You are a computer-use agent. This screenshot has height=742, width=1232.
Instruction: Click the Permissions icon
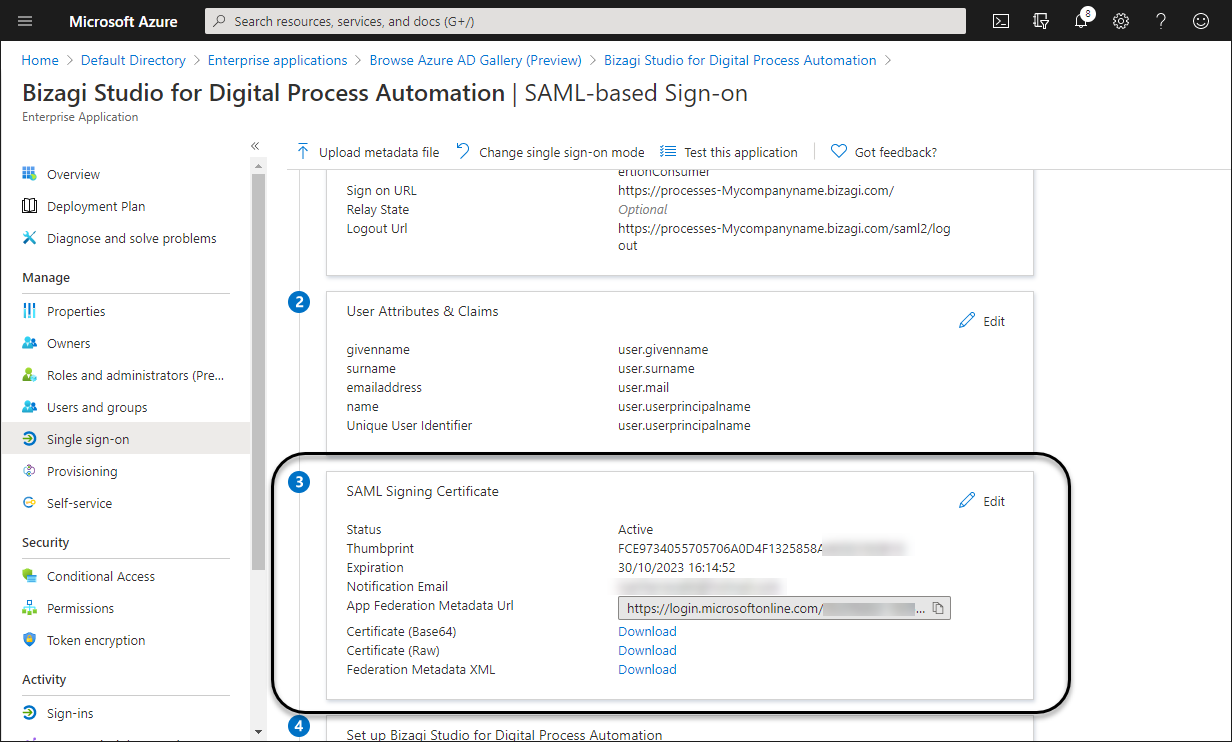29,608
